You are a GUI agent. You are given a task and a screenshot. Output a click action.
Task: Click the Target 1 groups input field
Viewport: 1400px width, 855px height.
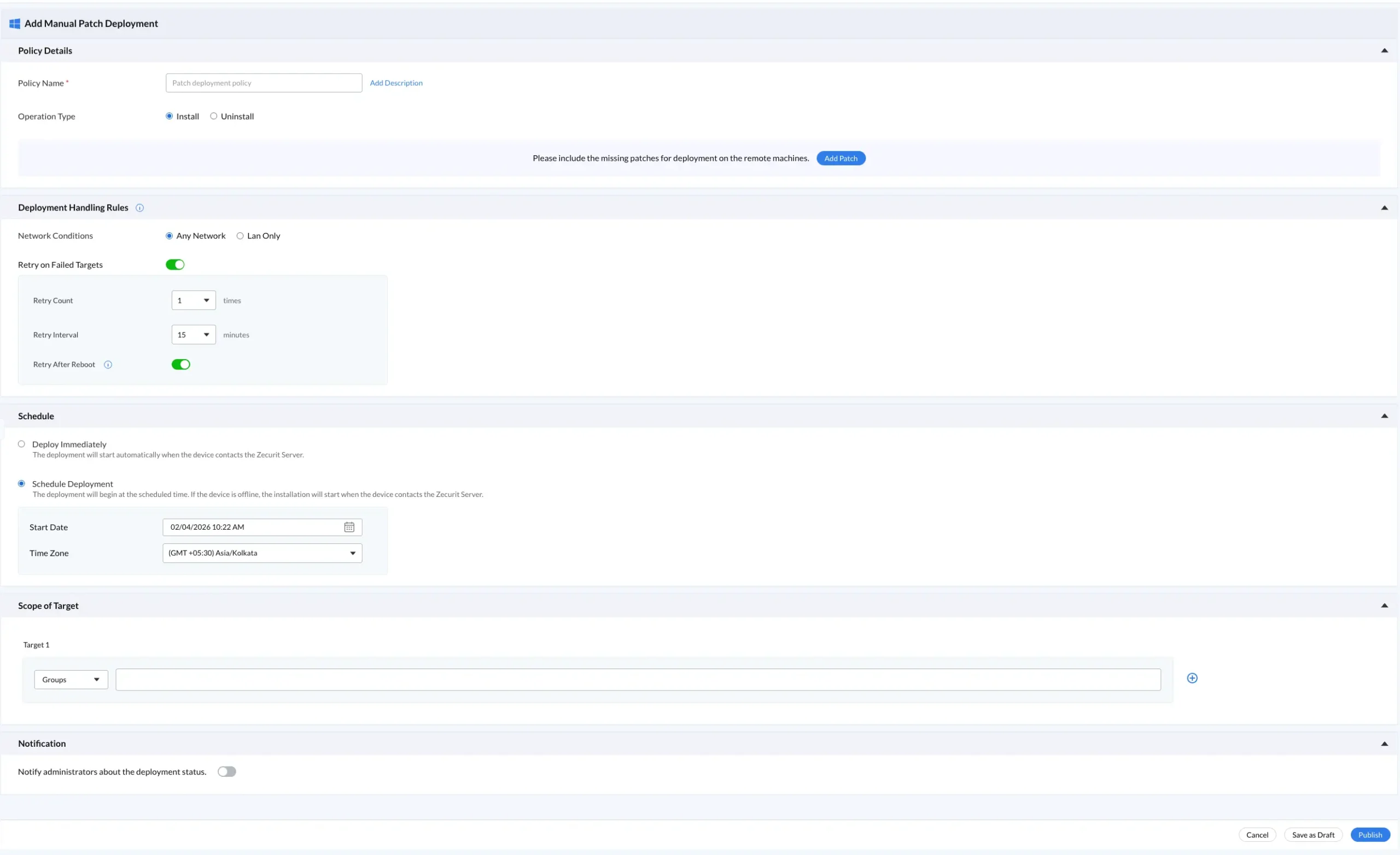(x=638, y=680)
